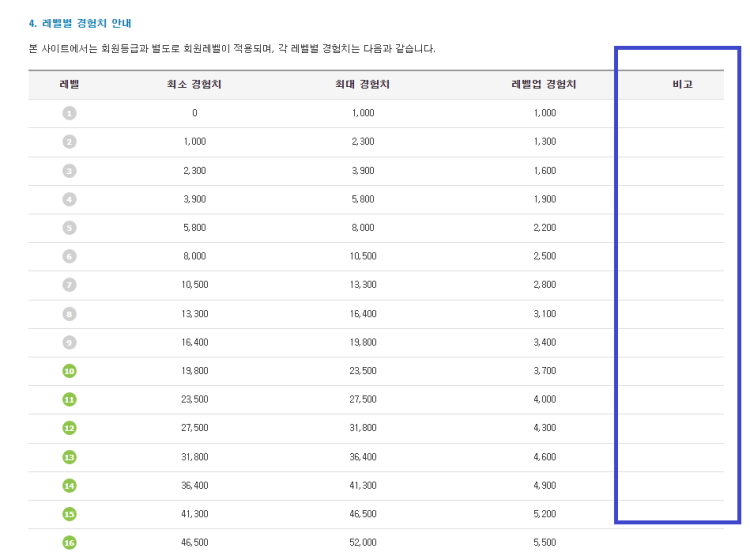750x556 pixels.
Task: Select the level 5 gray badge icon
Action: 69,228
